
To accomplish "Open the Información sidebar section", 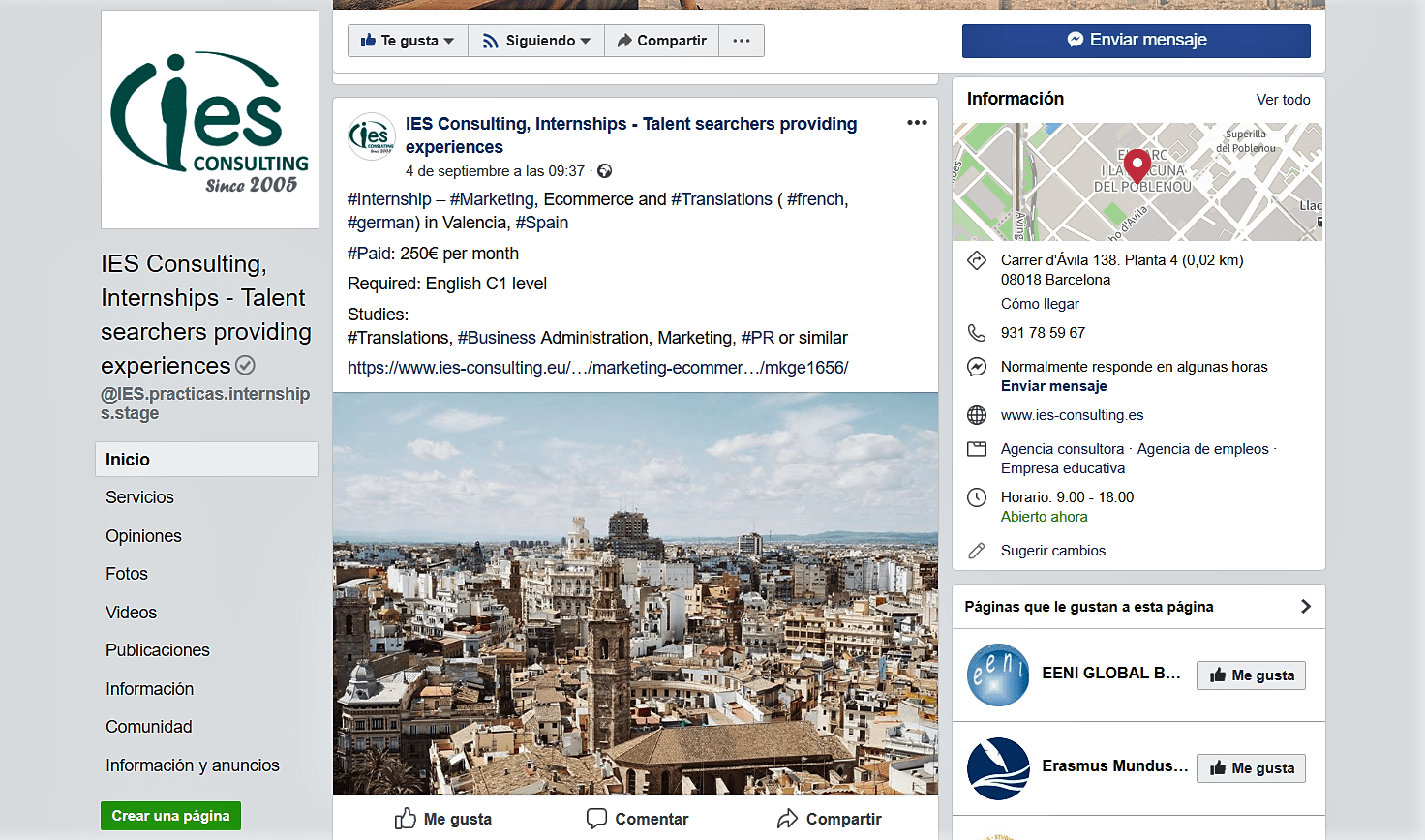I will 150,689.
